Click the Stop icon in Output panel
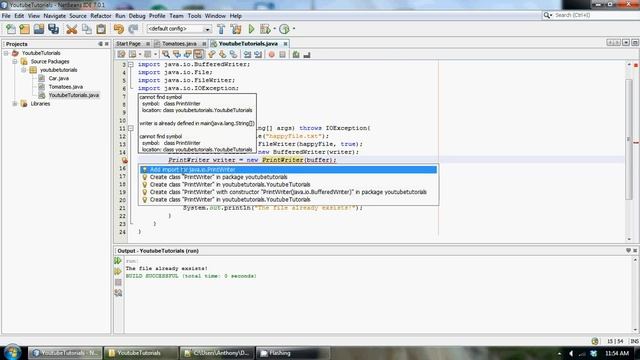This screenshot has width=640, height=360. (118, 282)
